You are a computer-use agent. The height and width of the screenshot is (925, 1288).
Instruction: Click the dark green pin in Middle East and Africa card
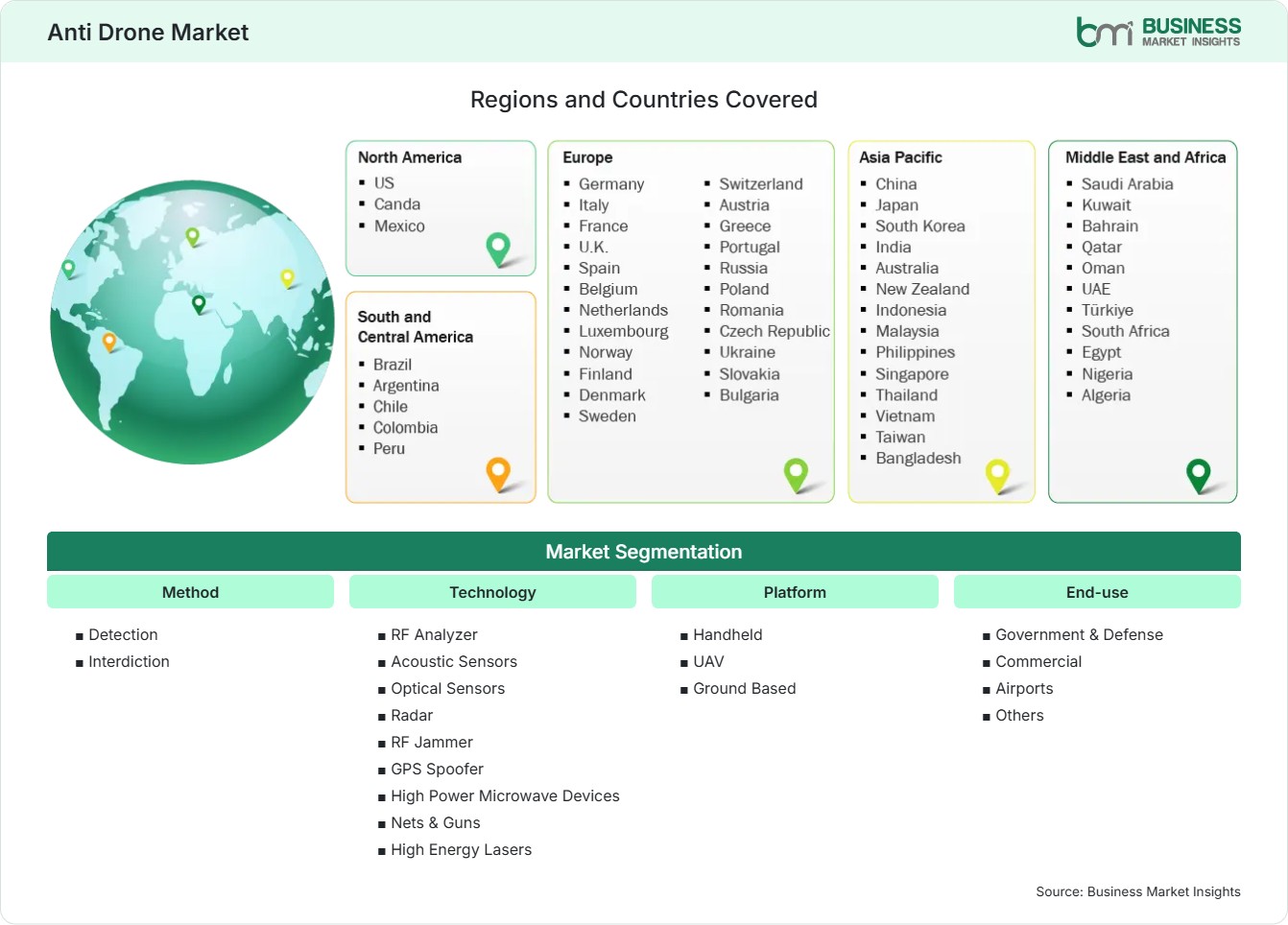[1199, 475]
